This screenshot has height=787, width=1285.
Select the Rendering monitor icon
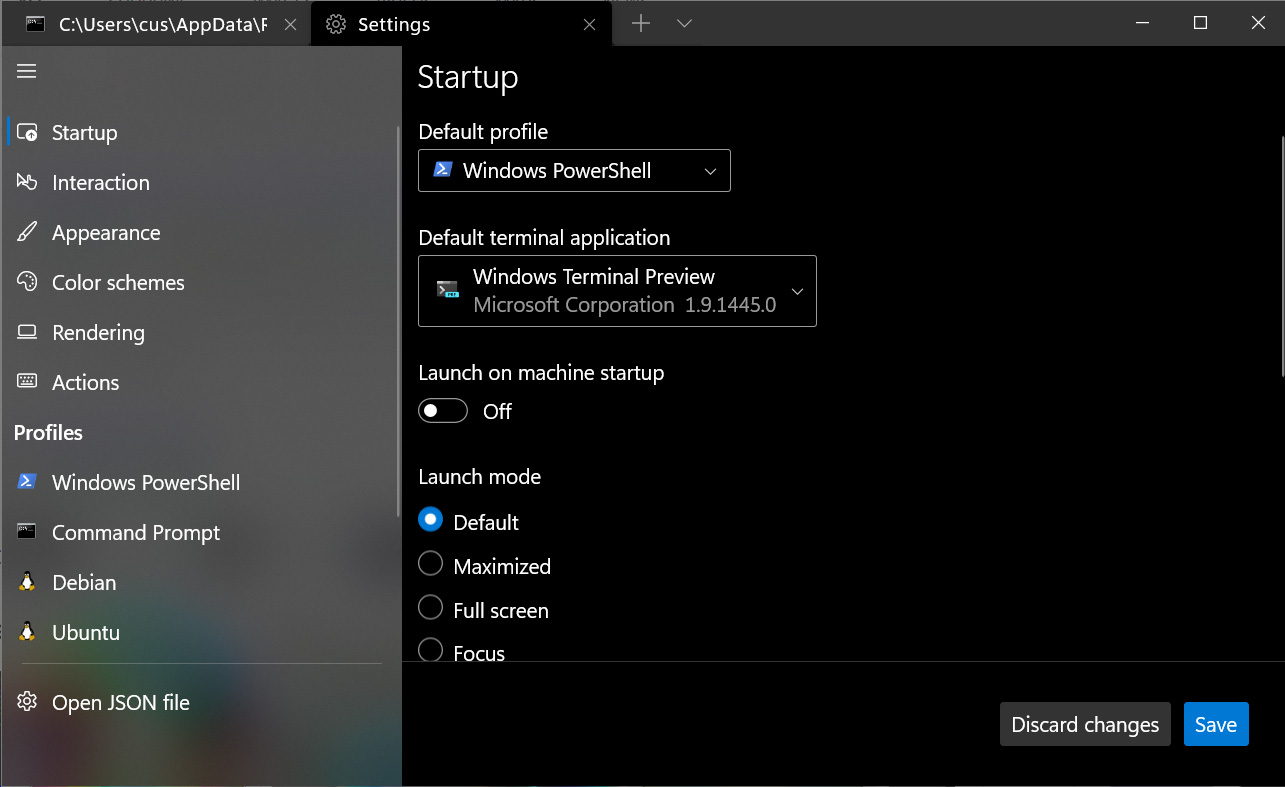pyautogui.click(x=28, y=332)
